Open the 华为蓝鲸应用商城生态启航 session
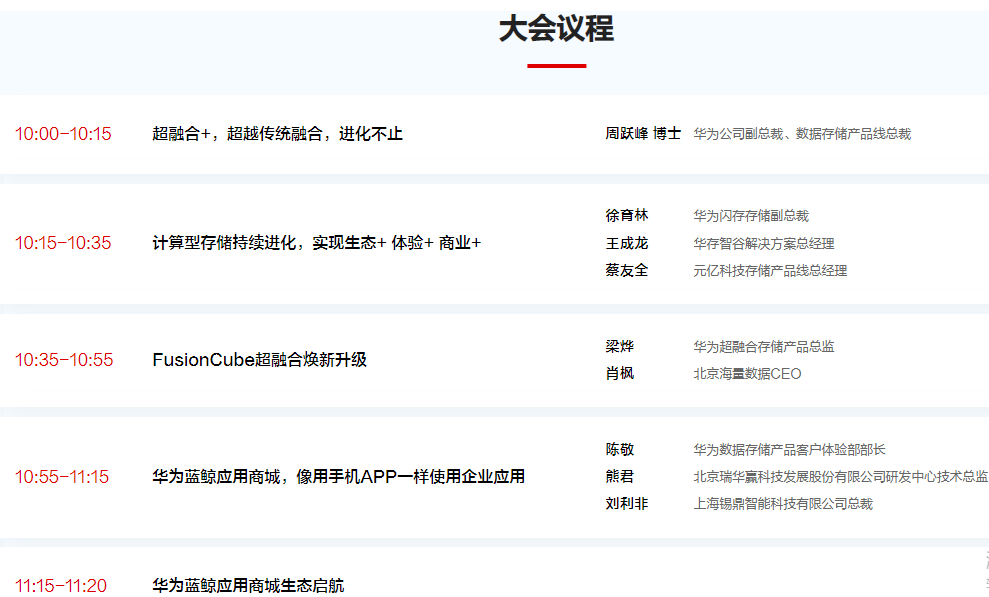The height and width of the screenshot is (597, 989). (x=248, y=586)
